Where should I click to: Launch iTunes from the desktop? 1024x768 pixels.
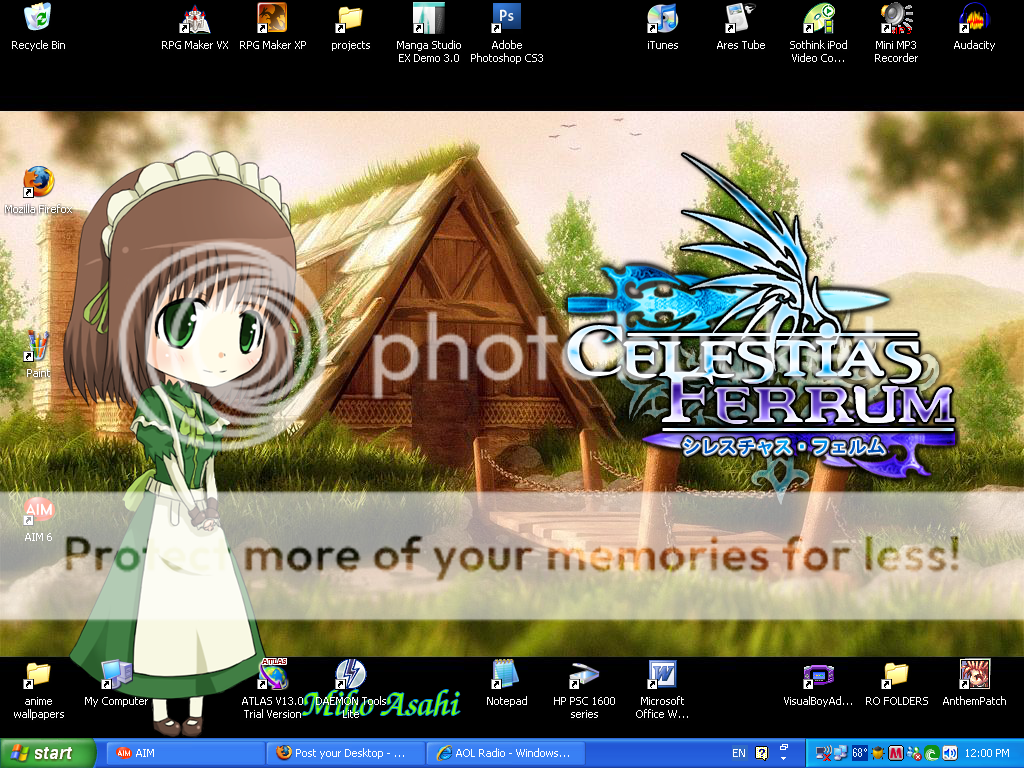[662, 19]
